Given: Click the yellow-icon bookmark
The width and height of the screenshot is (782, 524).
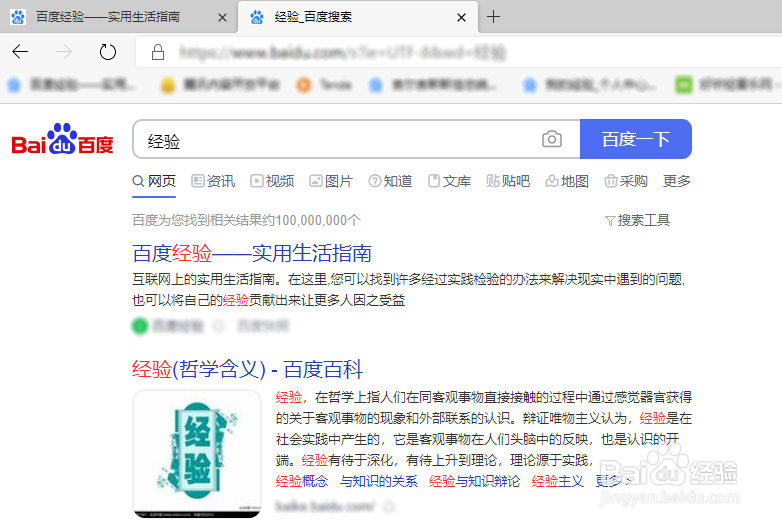Looking at the screenshot, I should (219, 85).
